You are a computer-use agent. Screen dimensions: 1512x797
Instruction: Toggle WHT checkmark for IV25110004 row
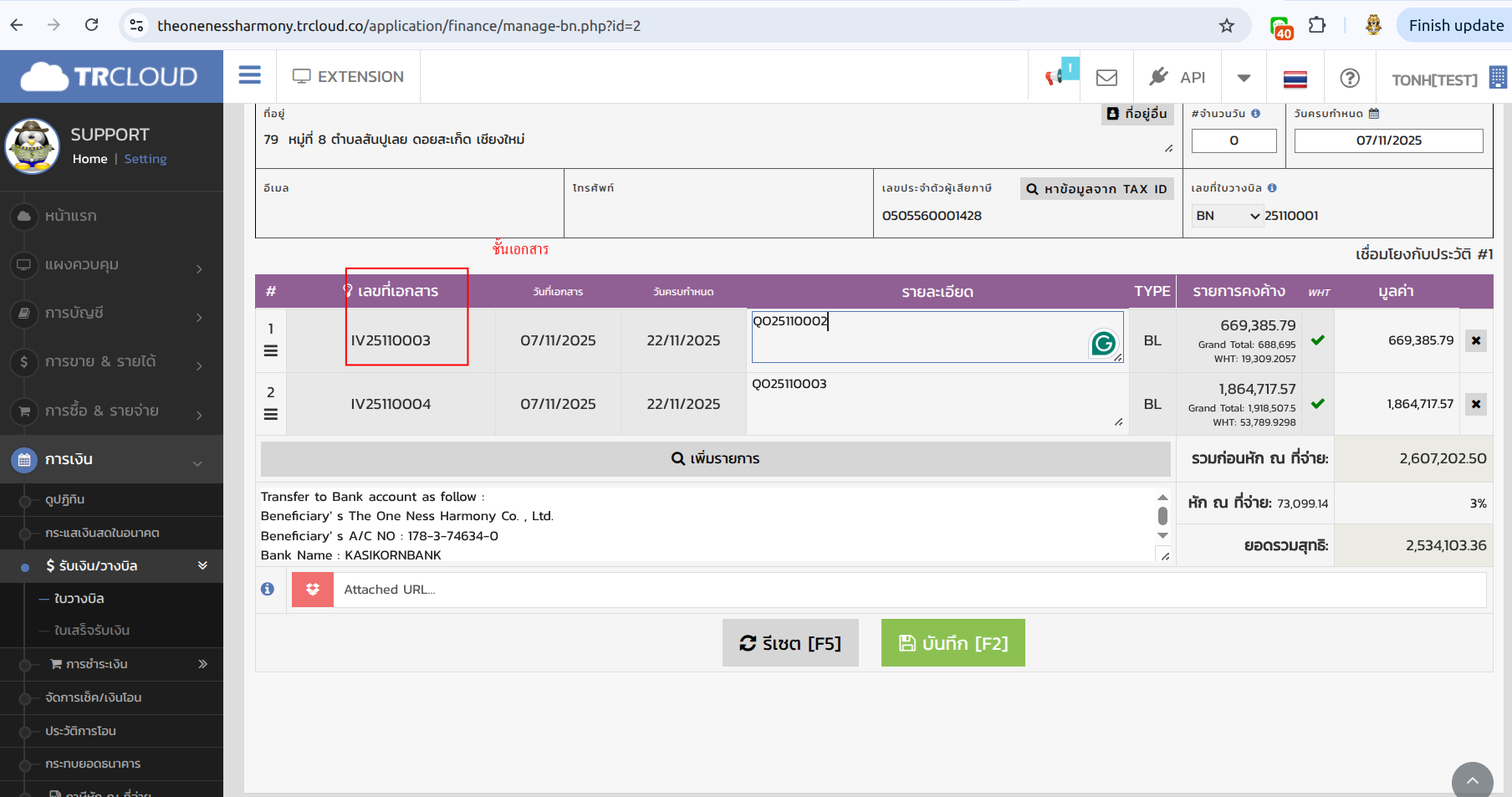point(1317,404)
